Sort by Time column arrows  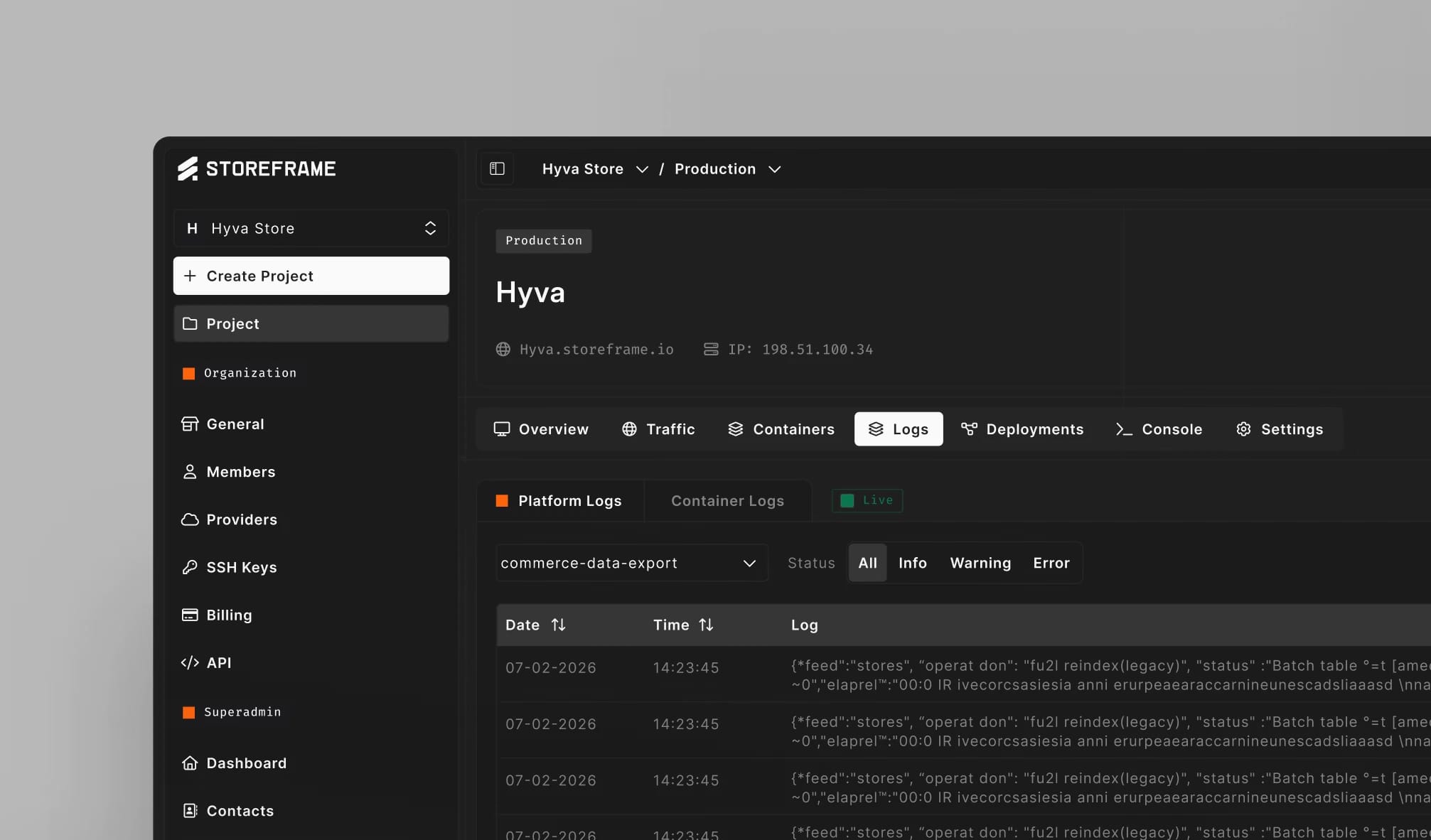pos(706,625)
